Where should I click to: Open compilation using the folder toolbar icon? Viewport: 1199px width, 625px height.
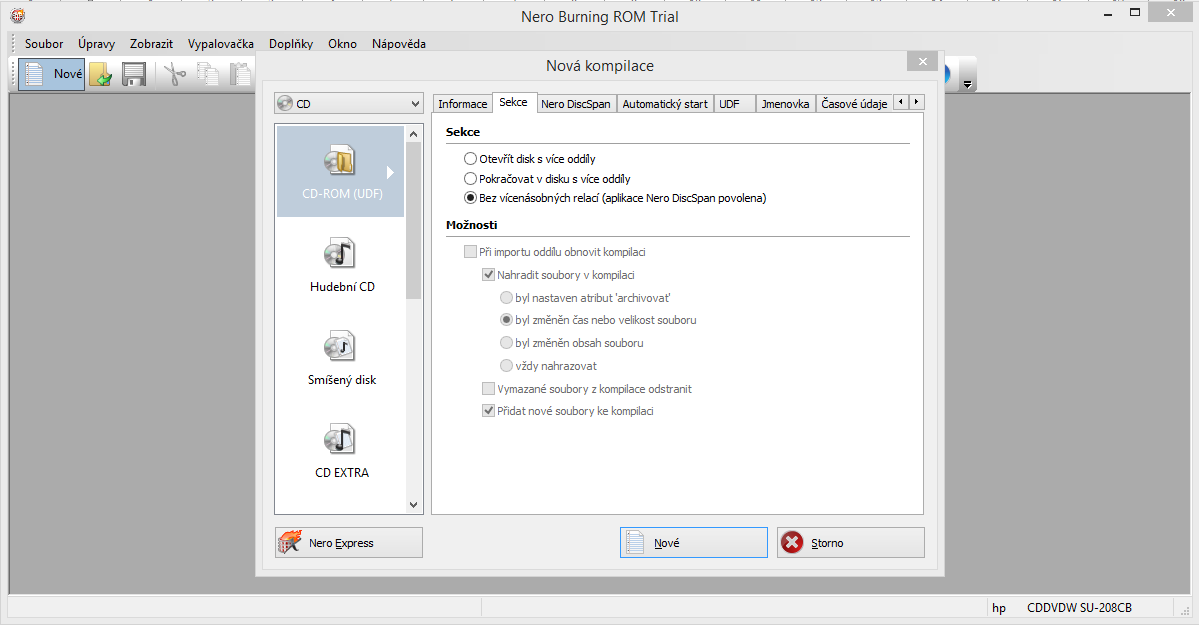(100, 74)
